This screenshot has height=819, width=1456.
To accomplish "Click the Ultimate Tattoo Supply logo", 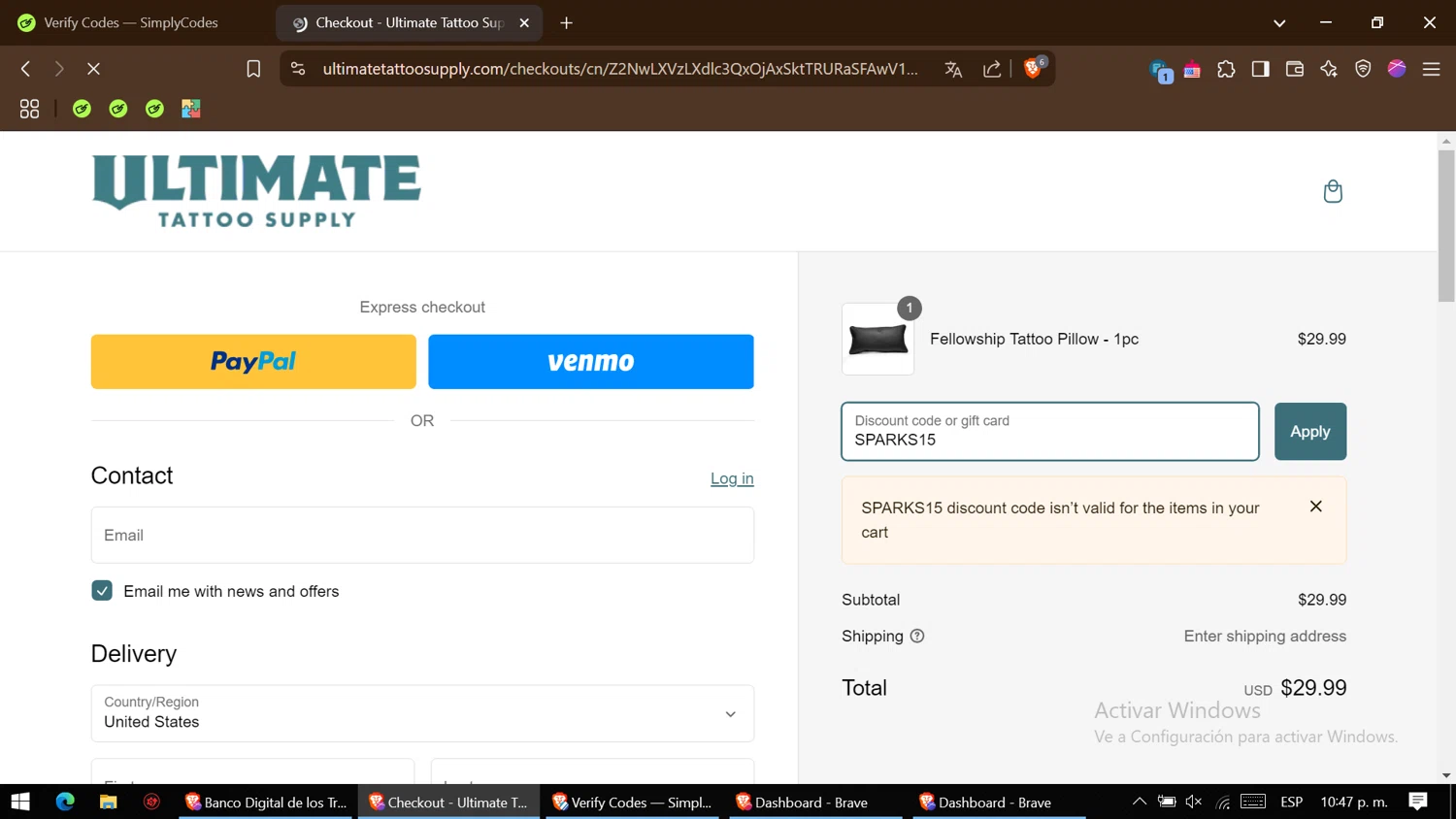I will point(256,191).
